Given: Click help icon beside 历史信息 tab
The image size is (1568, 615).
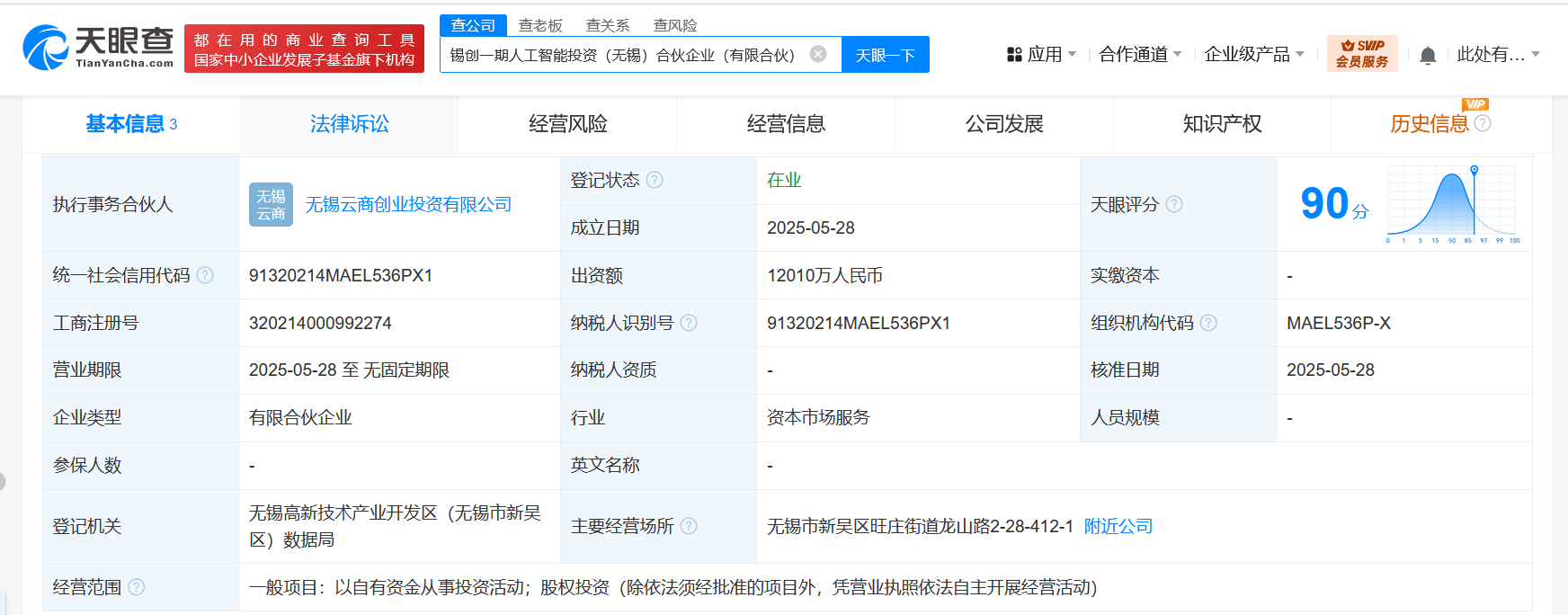Looking at the screenshot, I should pyautogui.click(x=1483, y=123).
